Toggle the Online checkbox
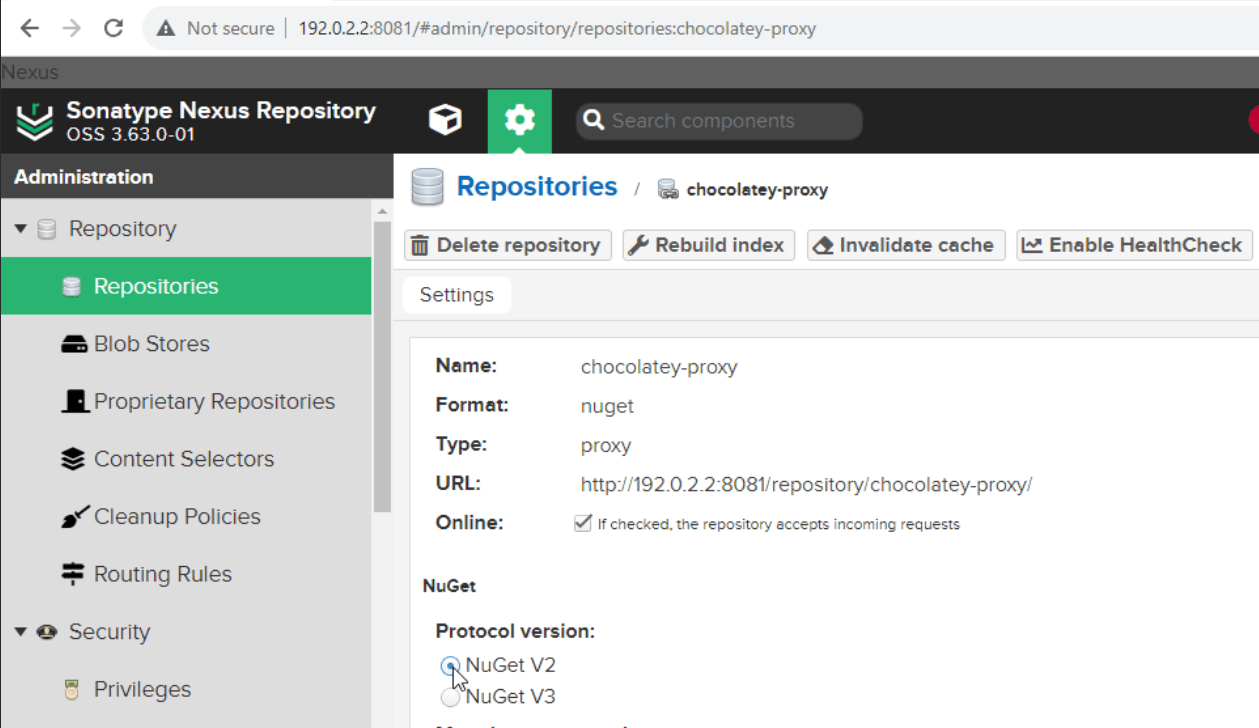 point(583,523)
